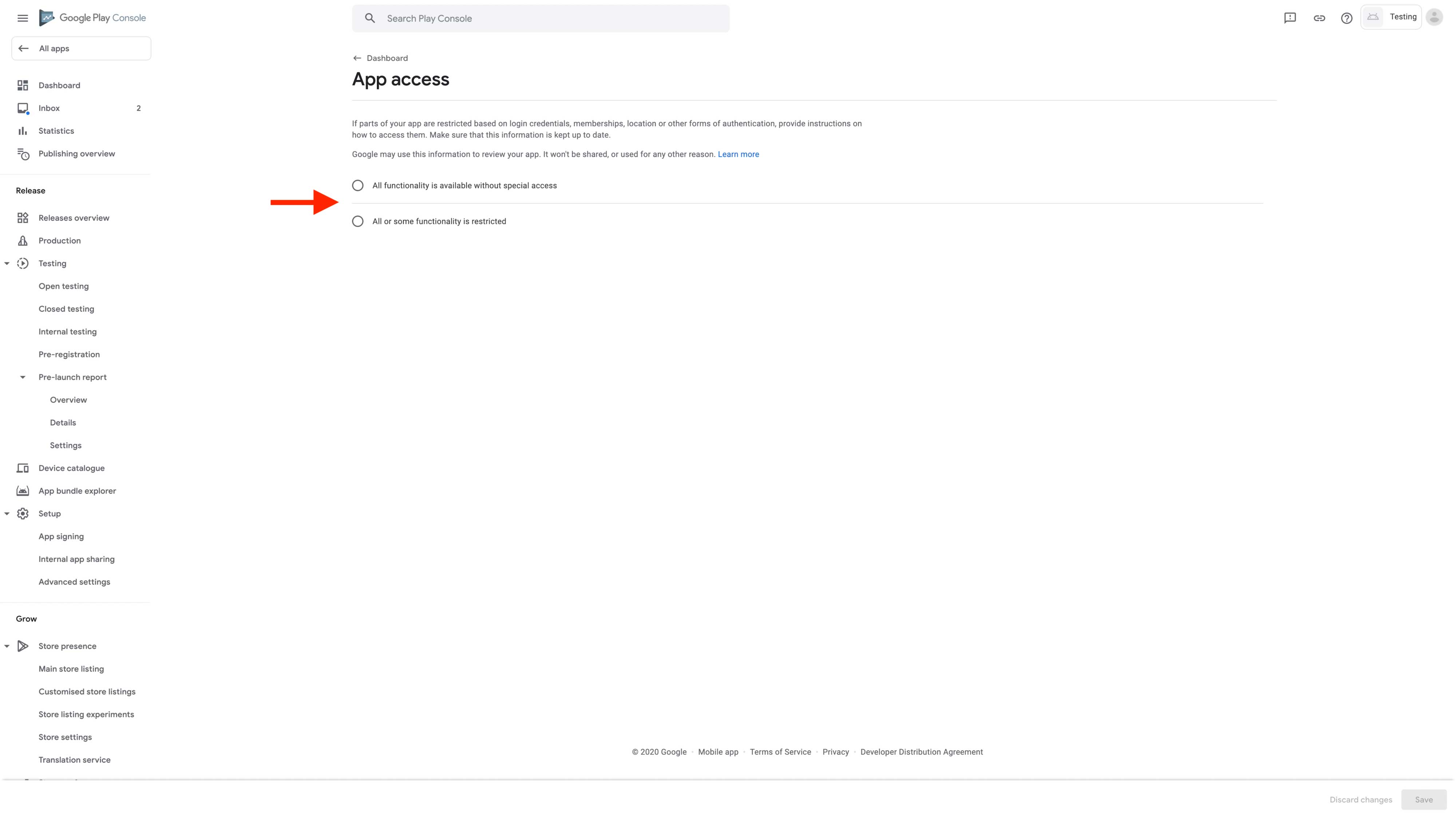Select All functionality available without special access

click(358, 185)
